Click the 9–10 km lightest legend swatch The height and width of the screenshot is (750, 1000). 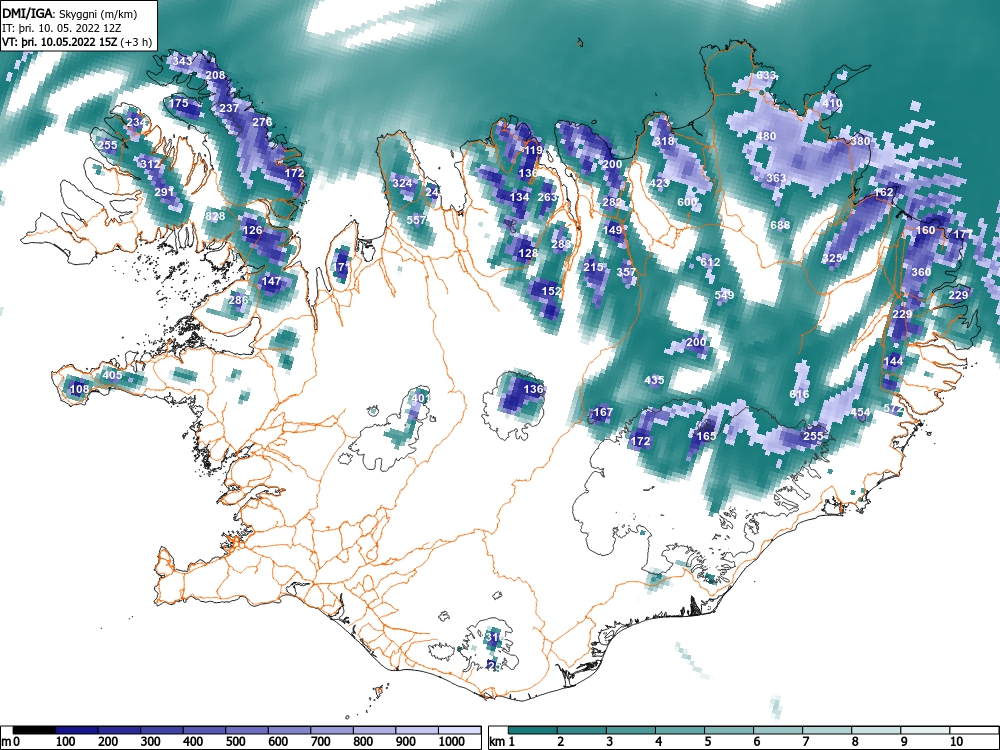coord(925,730)
